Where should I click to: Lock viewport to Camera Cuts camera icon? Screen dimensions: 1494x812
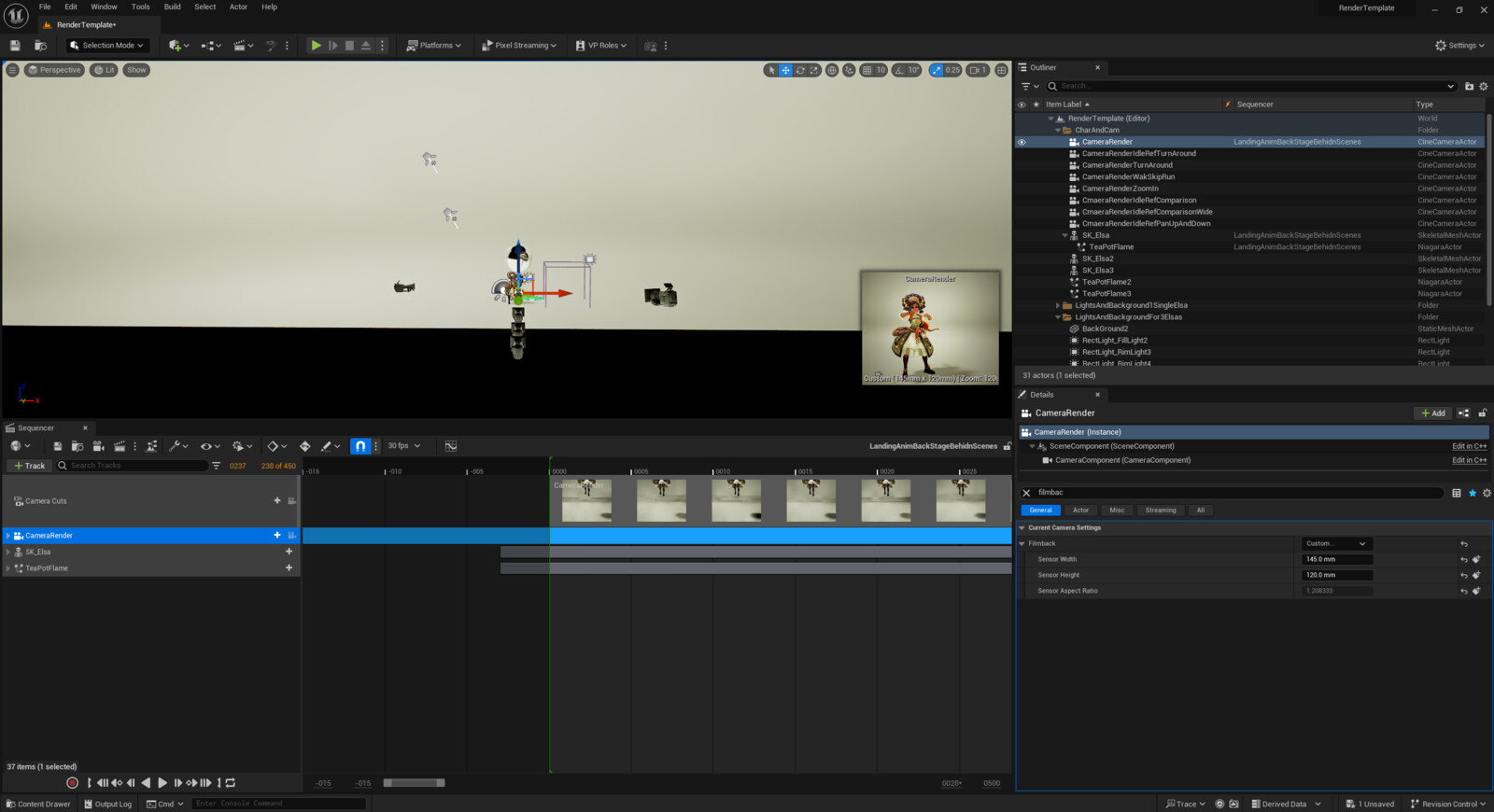click(291, 501)
